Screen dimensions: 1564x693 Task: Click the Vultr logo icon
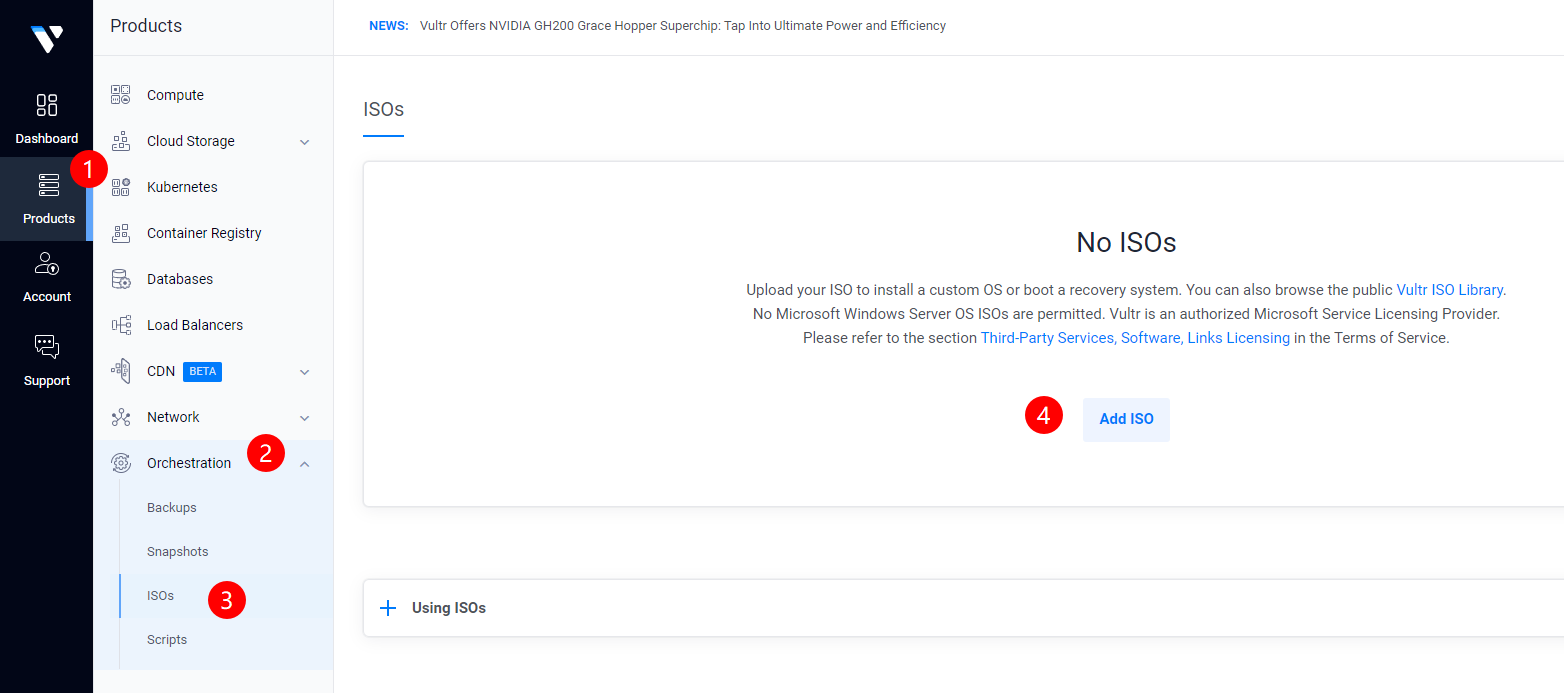click(x=46, y=39)
